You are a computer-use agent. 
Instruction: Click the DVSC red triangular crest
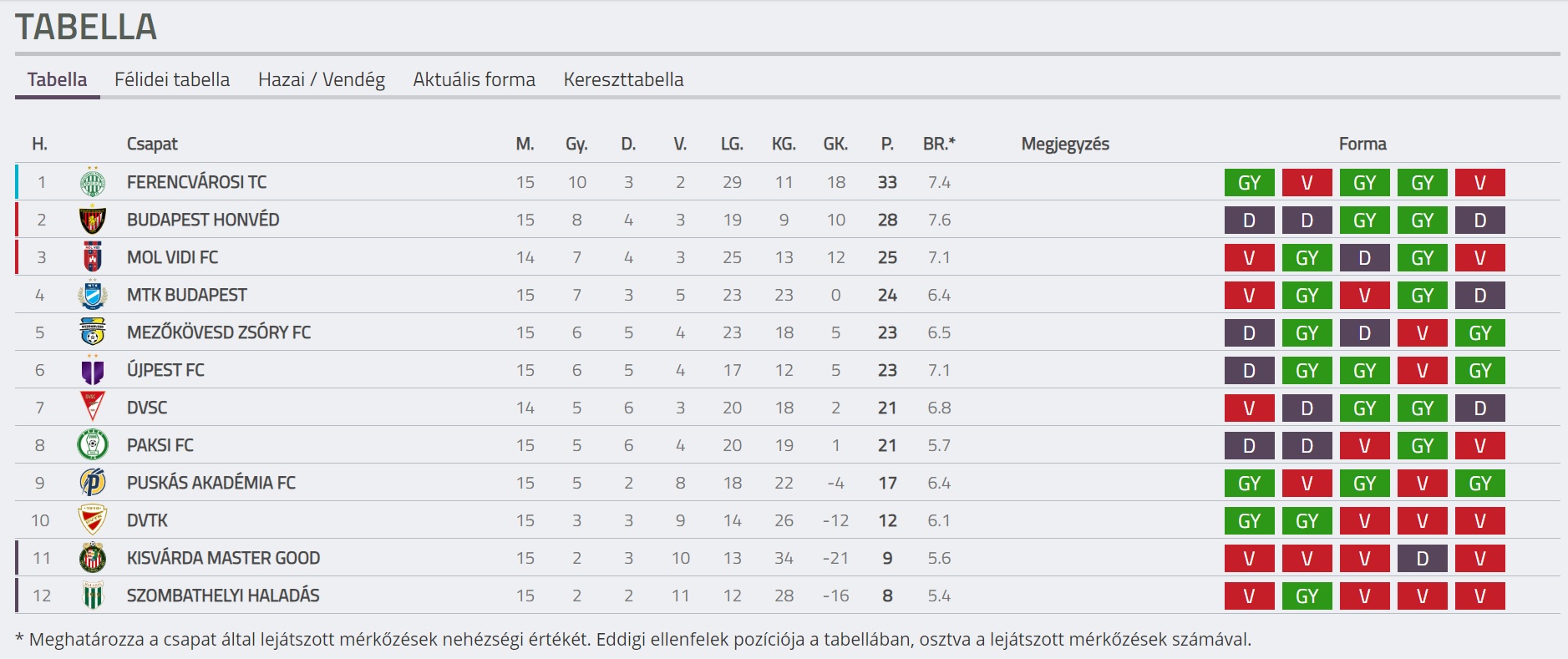click(93, 408)
